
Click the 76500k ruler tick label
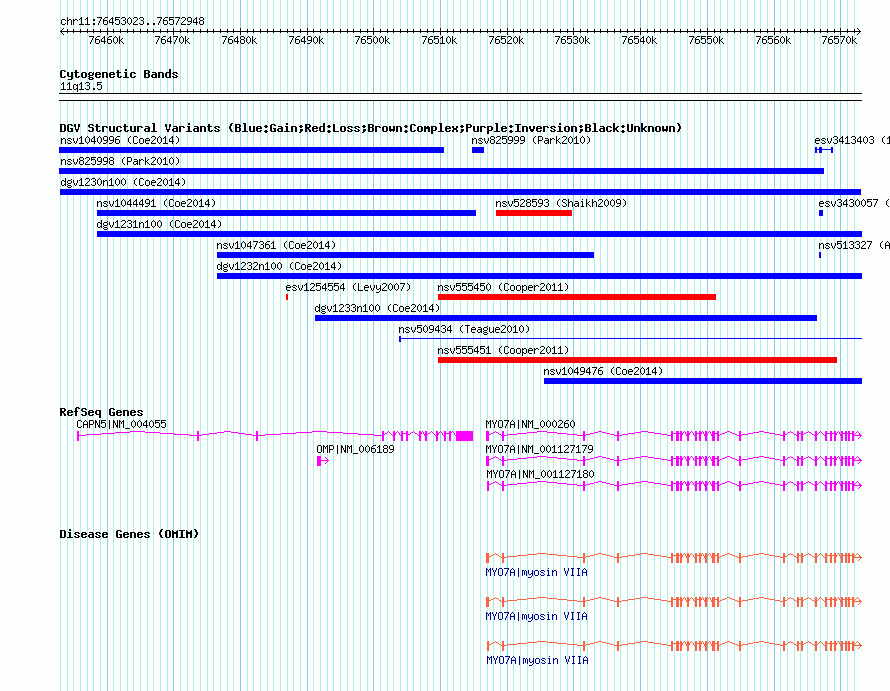point(372,40)
